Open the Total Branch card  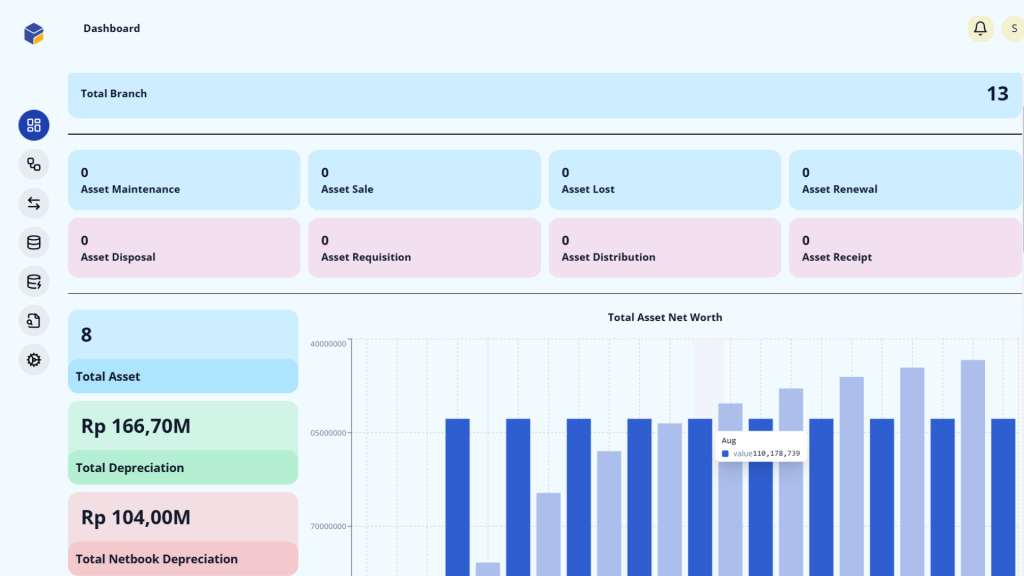point(545,95)
